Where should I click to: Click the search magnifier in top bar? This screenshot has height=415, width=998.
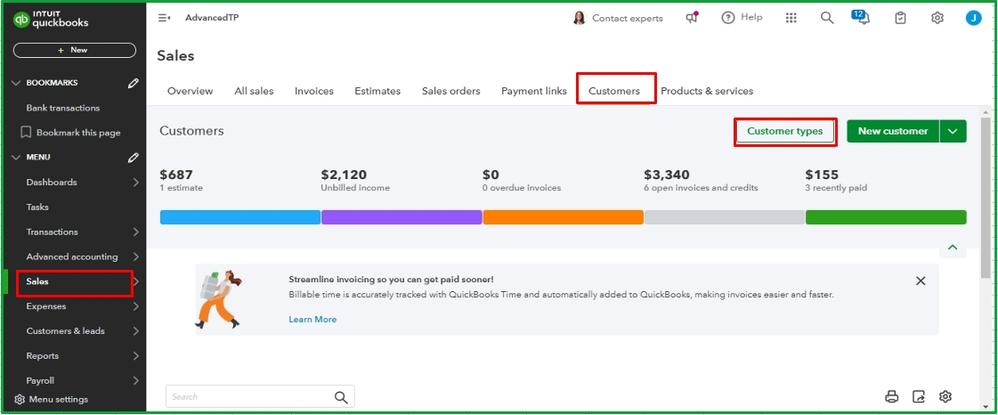coord(827,18)
